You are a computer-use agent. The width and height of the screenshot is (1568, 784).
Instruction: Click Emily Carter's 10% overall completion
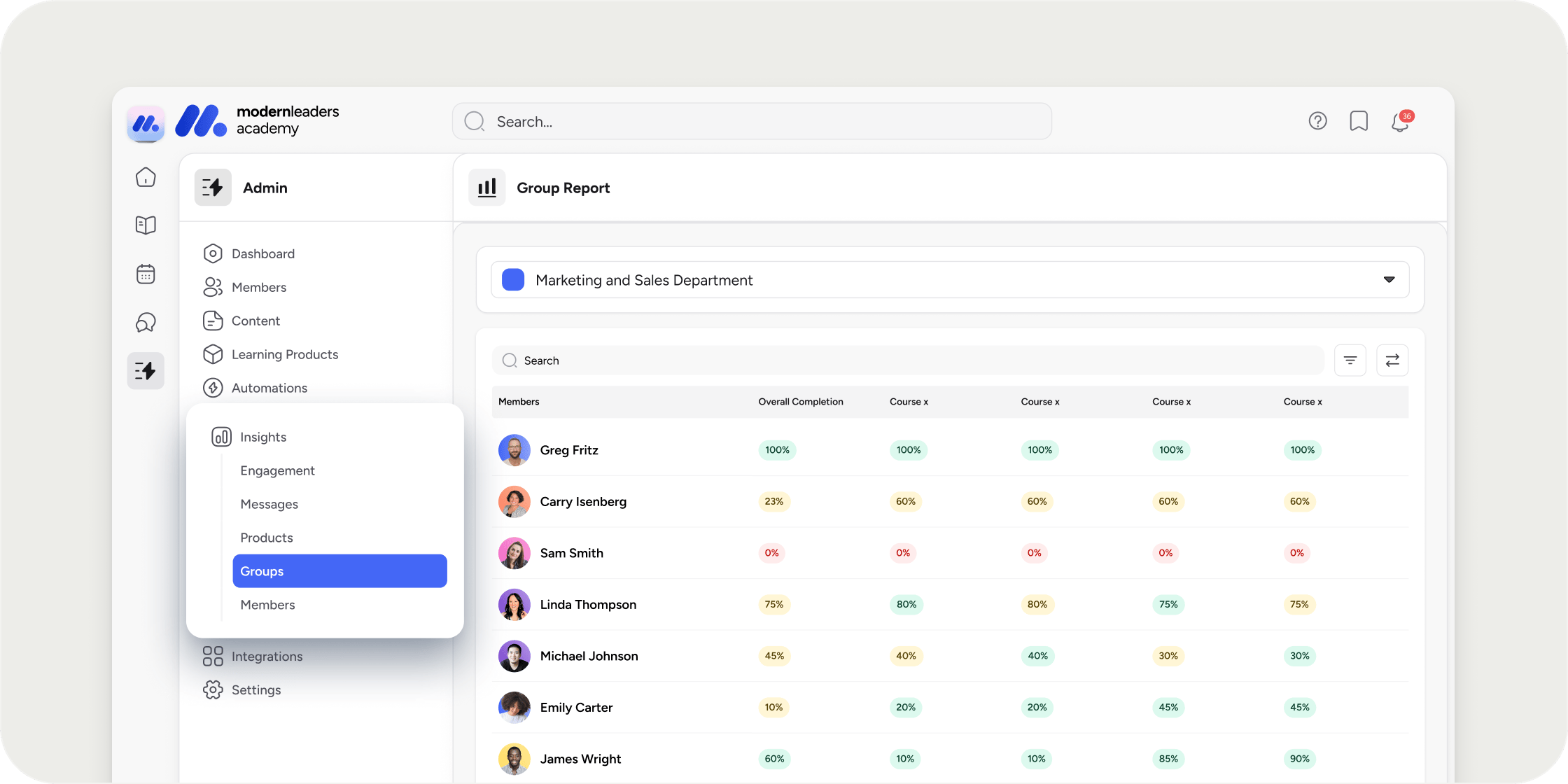point(773,708)
